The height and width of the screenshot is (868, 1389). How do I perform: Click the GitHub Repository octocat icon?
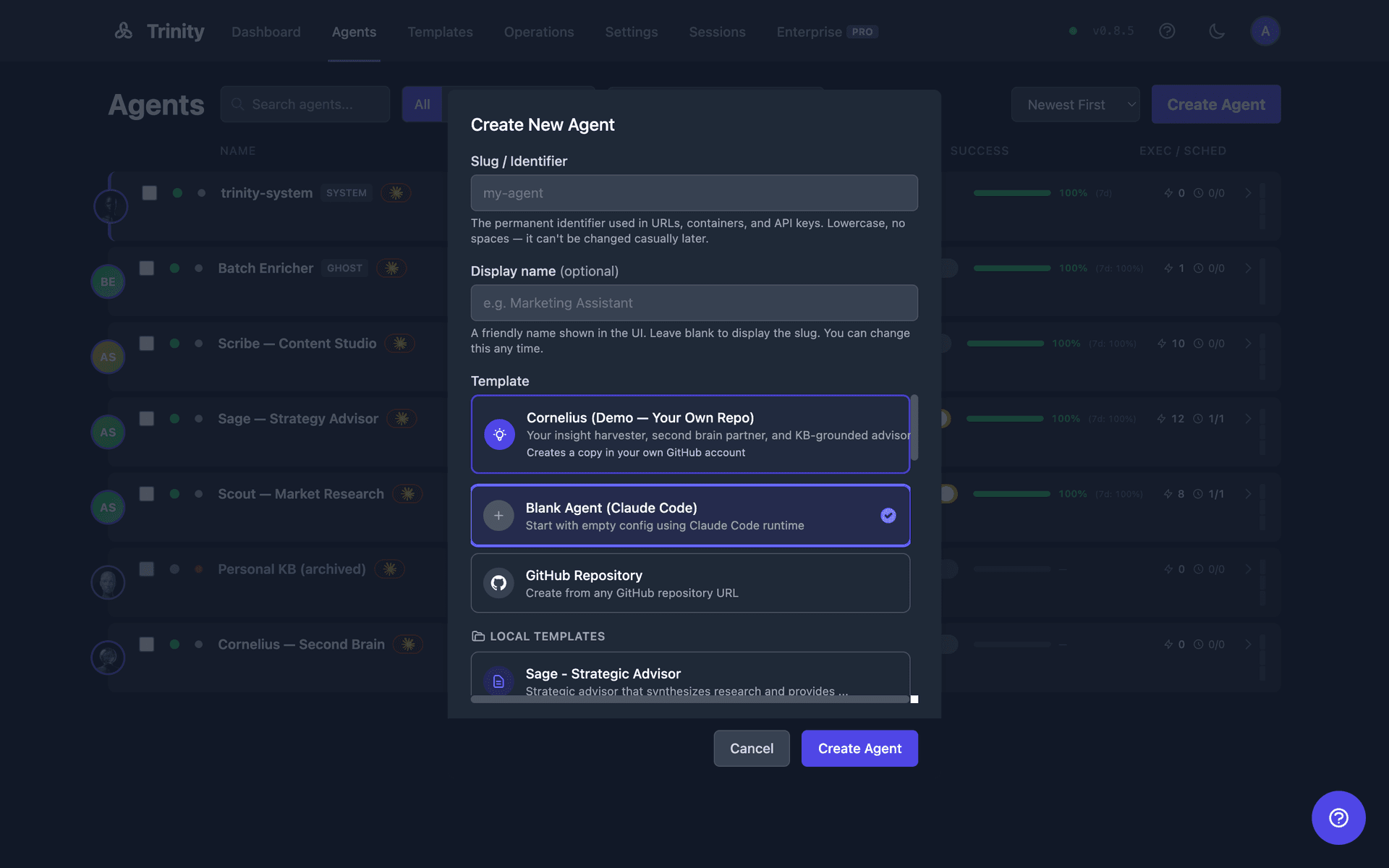click(x=498, y=583)
